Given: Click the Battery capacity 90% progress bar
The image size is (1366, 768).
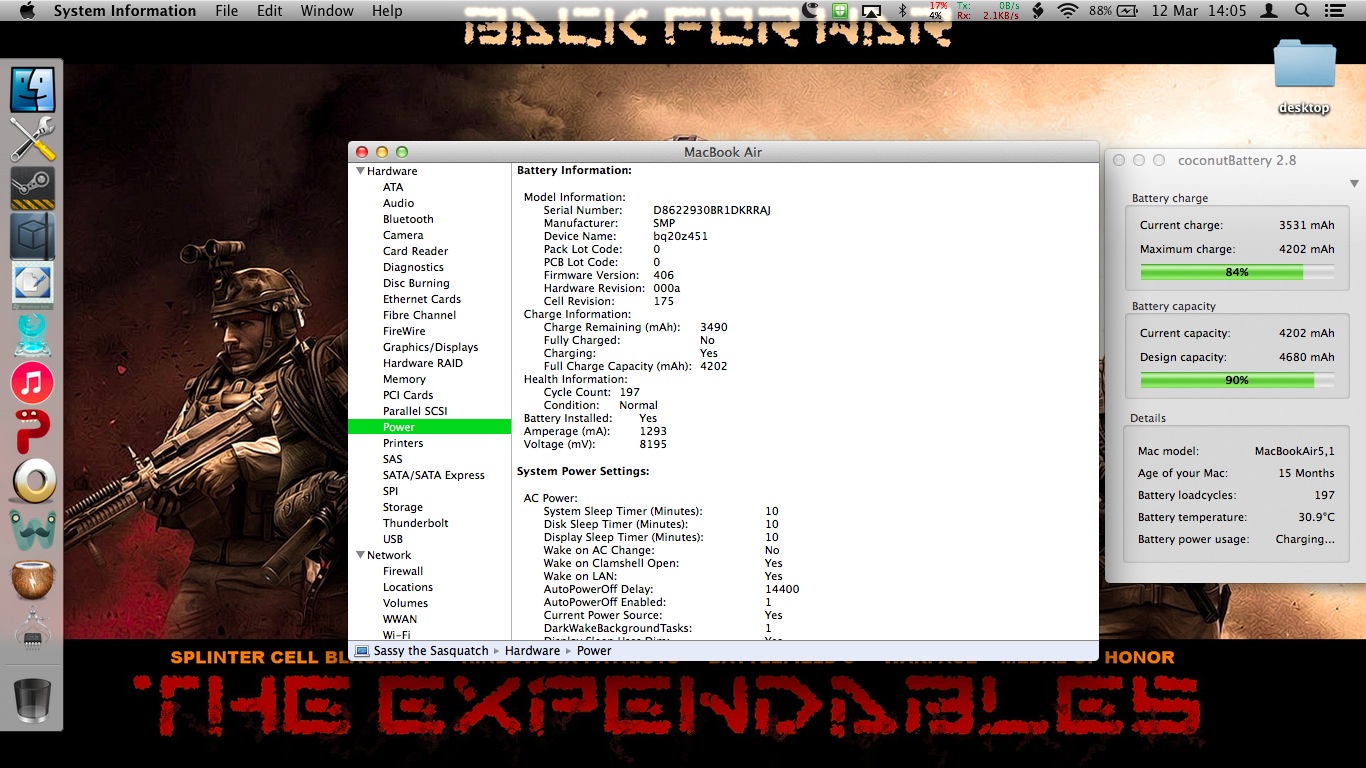Looking at the screenshot, I should point(1237,380).
